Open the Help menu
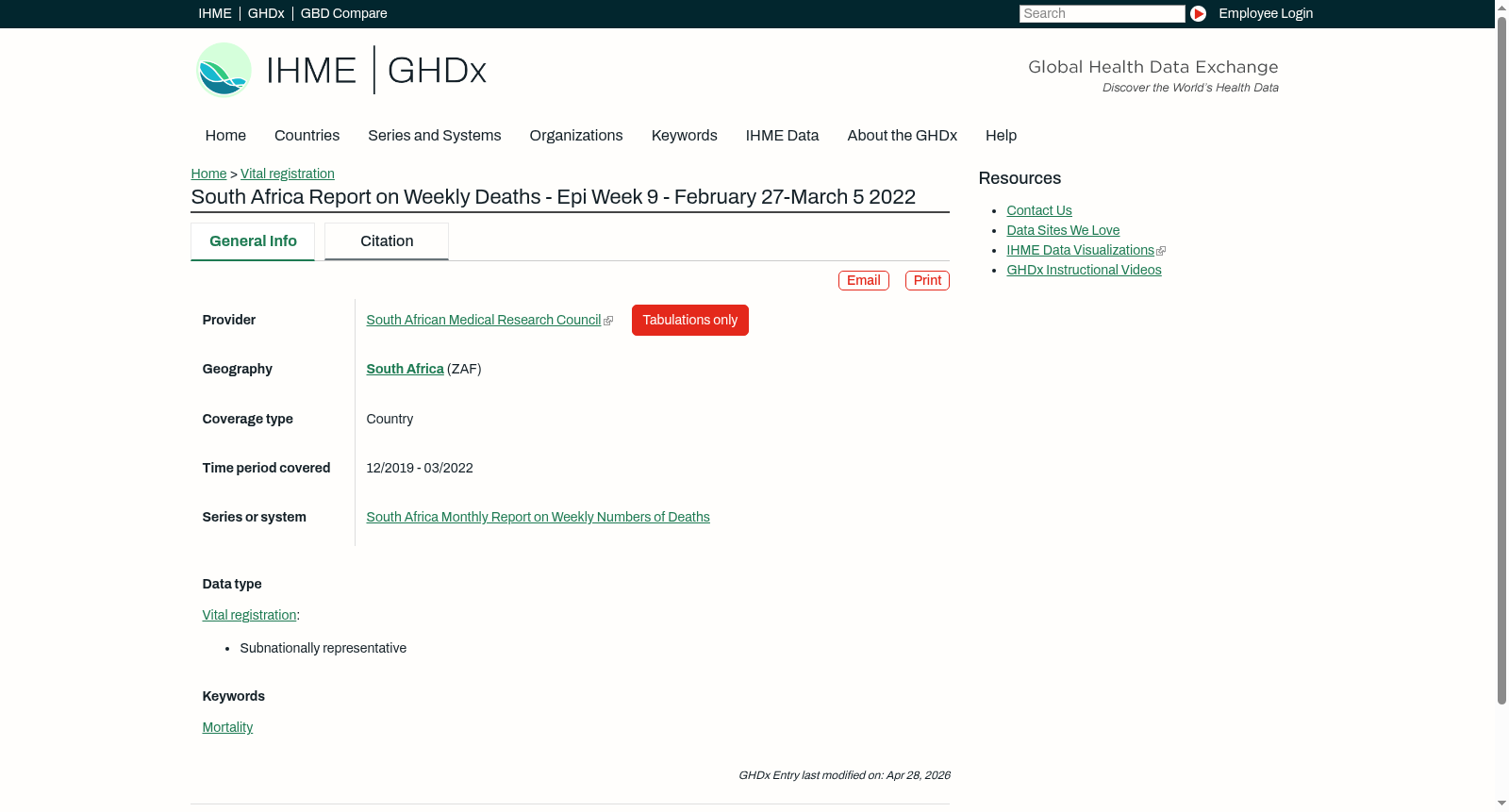This screenshot has width=1509, height=812. pyautogui.click(x=1001, y=136)
